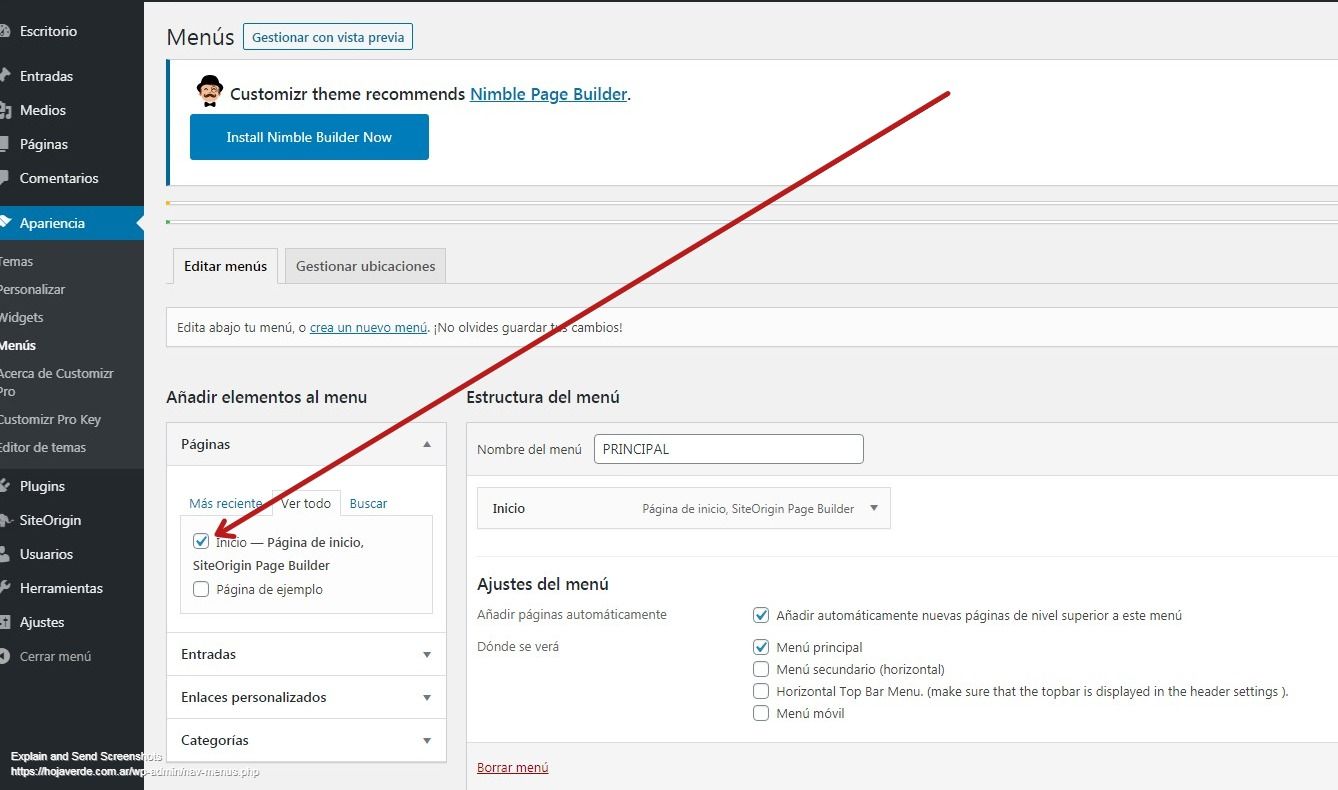Switch to Editar menús tab

point(225,266)
